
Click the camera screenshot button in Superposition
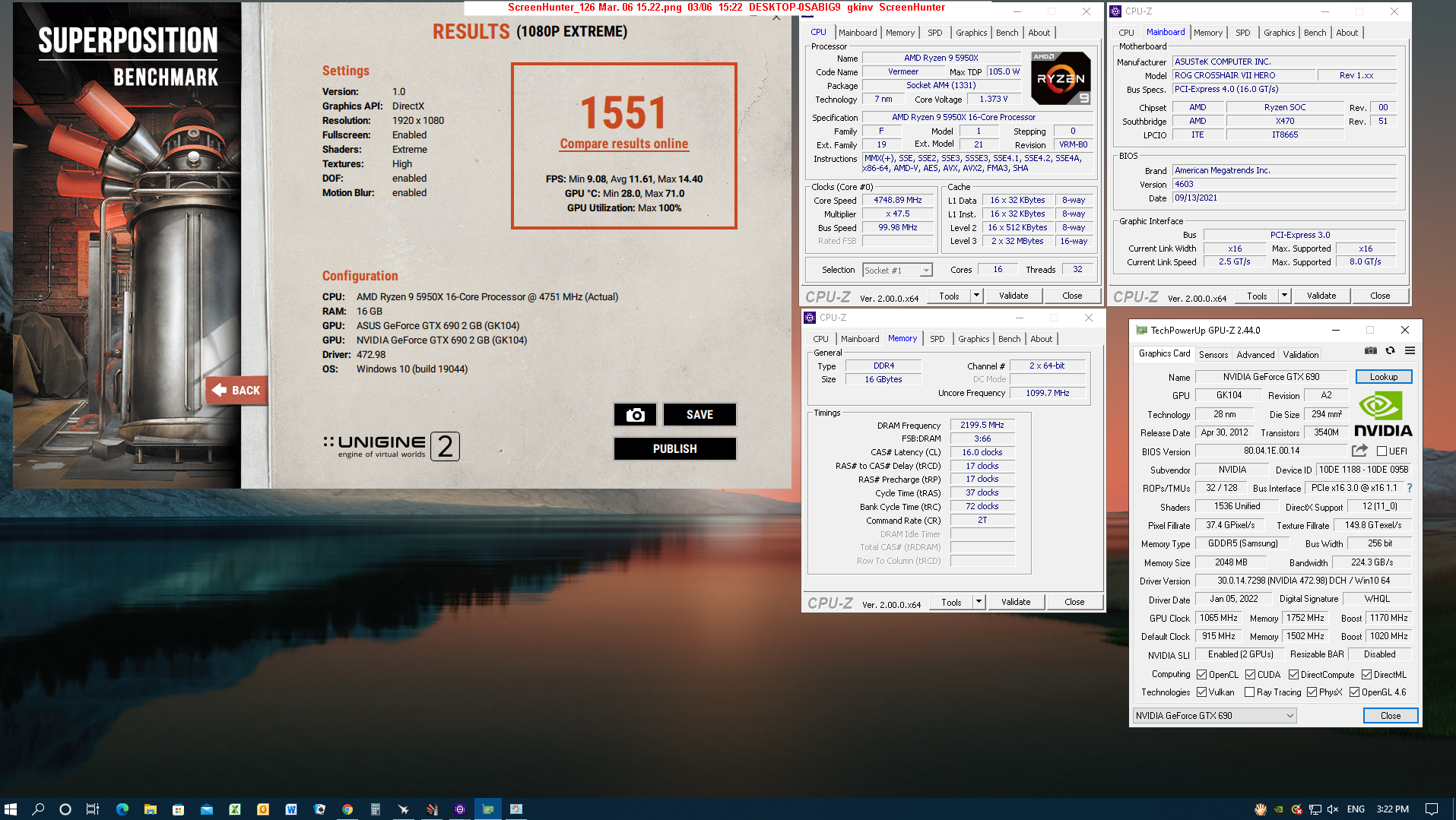coord(635,414)
